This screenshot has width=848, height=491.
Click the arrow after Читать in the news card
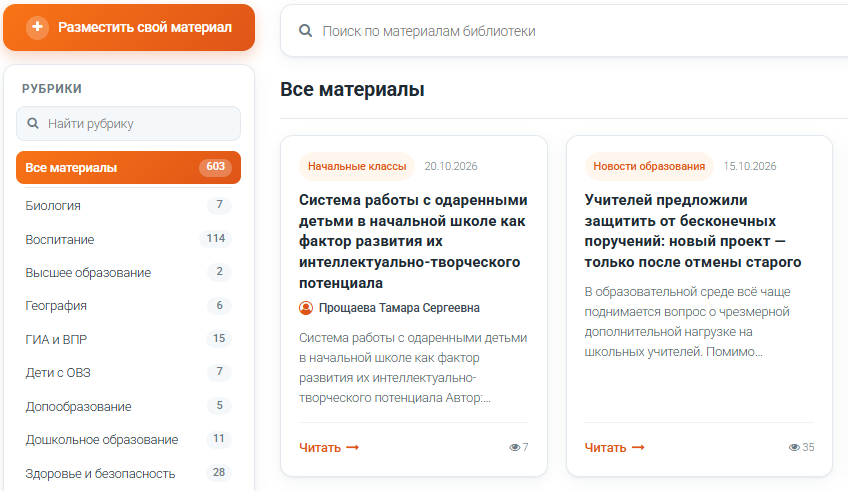coord(638,447)
